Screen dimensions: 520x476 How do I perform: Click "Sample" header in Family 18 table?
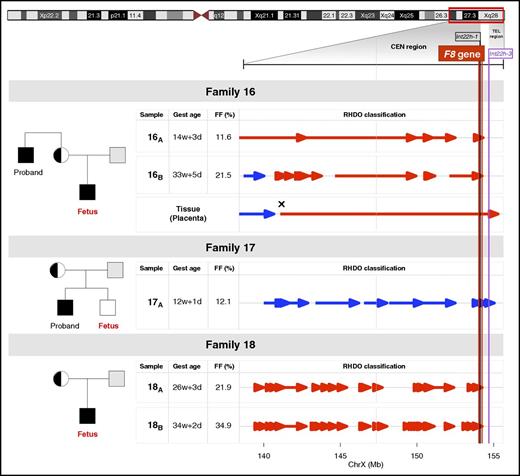pyautogui.click(x=151, y=366)
